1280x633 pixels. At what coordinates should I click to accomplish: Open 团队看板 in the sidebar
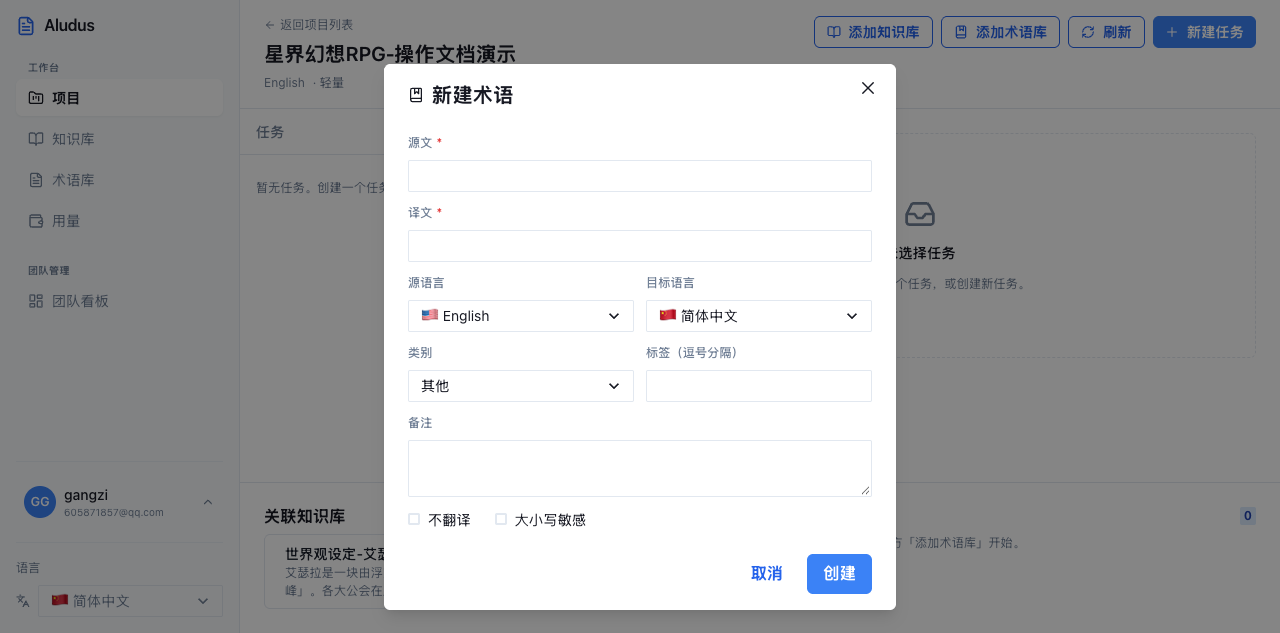click(119, 301)
